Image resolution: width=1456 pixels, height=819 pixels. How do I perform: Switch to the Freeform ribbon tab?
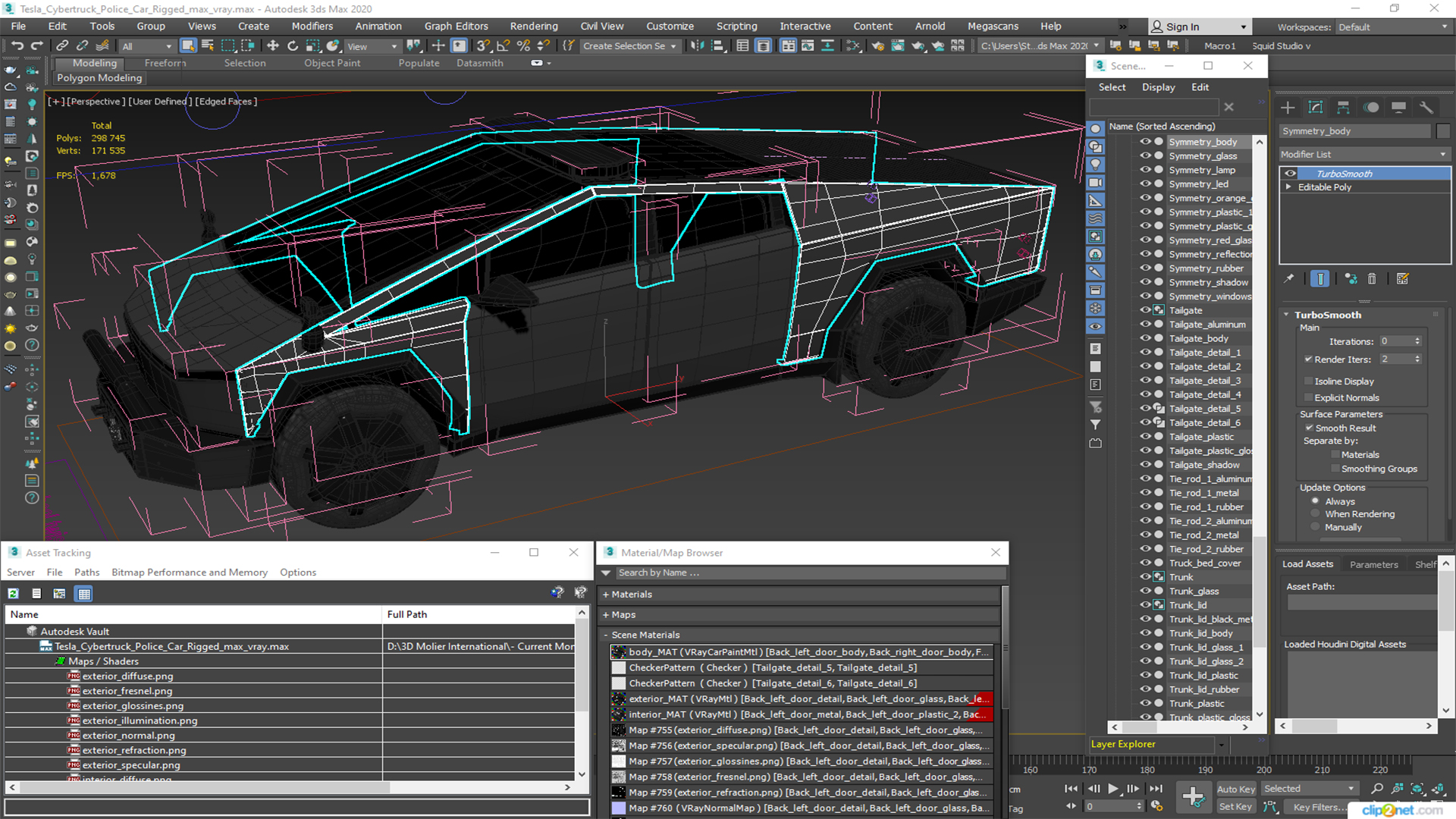point(165,63)
